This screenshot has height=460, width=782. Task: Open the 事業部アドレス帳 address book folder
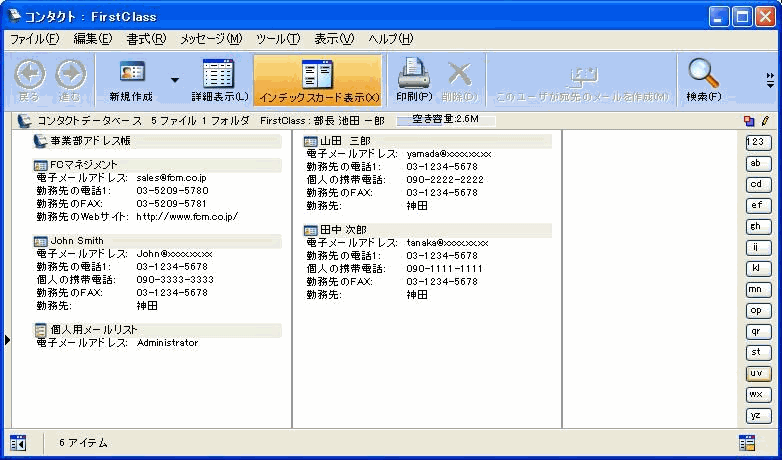point(90,141)
